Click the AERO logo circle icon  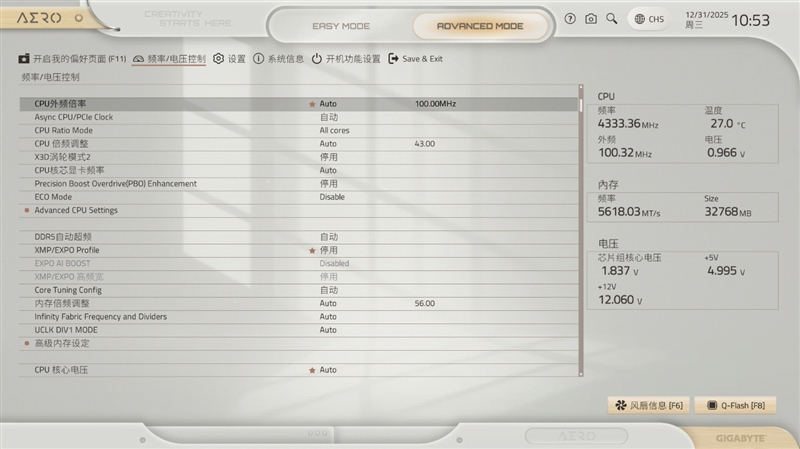click(79, 18)
